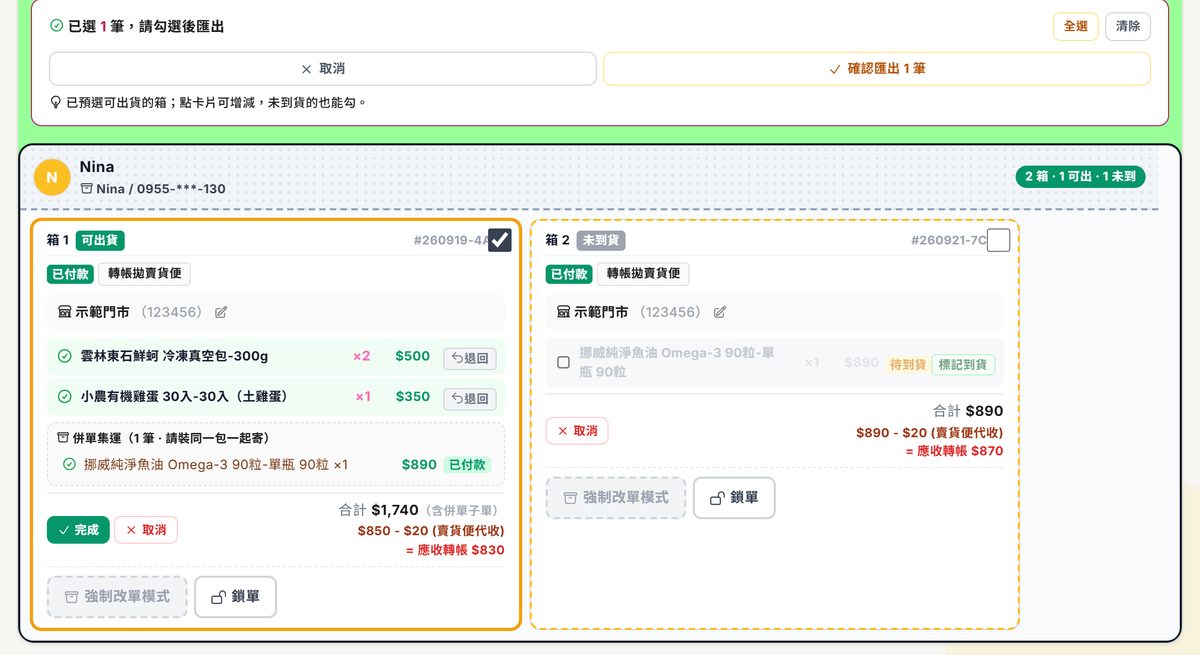Screen dimensions: 1200x655
Task: Click the summary badge 2 箱 · 1 可出 · 1 未到
Action: (x=1080, y=177)
